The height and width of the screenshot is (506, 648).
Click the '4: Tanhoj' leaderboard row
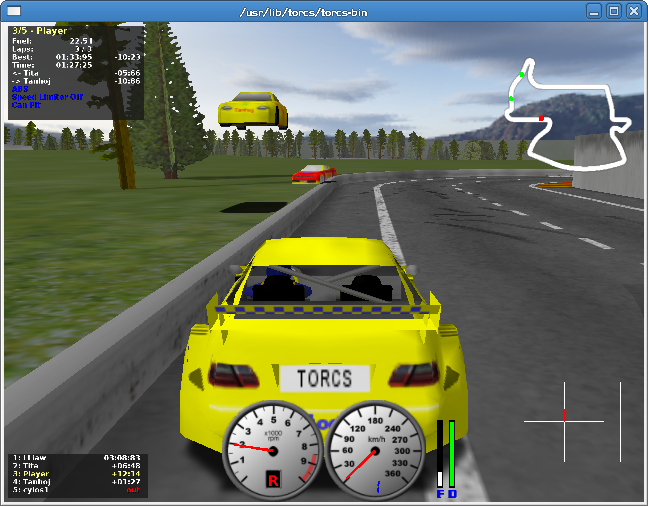(x=76, y=482)
